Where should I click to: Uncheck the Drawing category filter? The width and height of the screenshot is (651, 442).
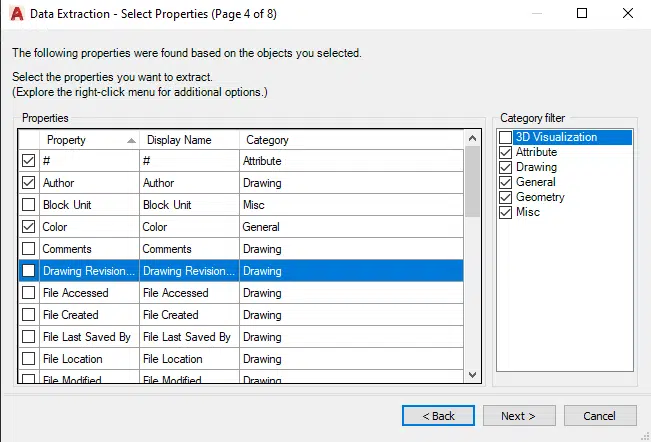tap(505, 167)
